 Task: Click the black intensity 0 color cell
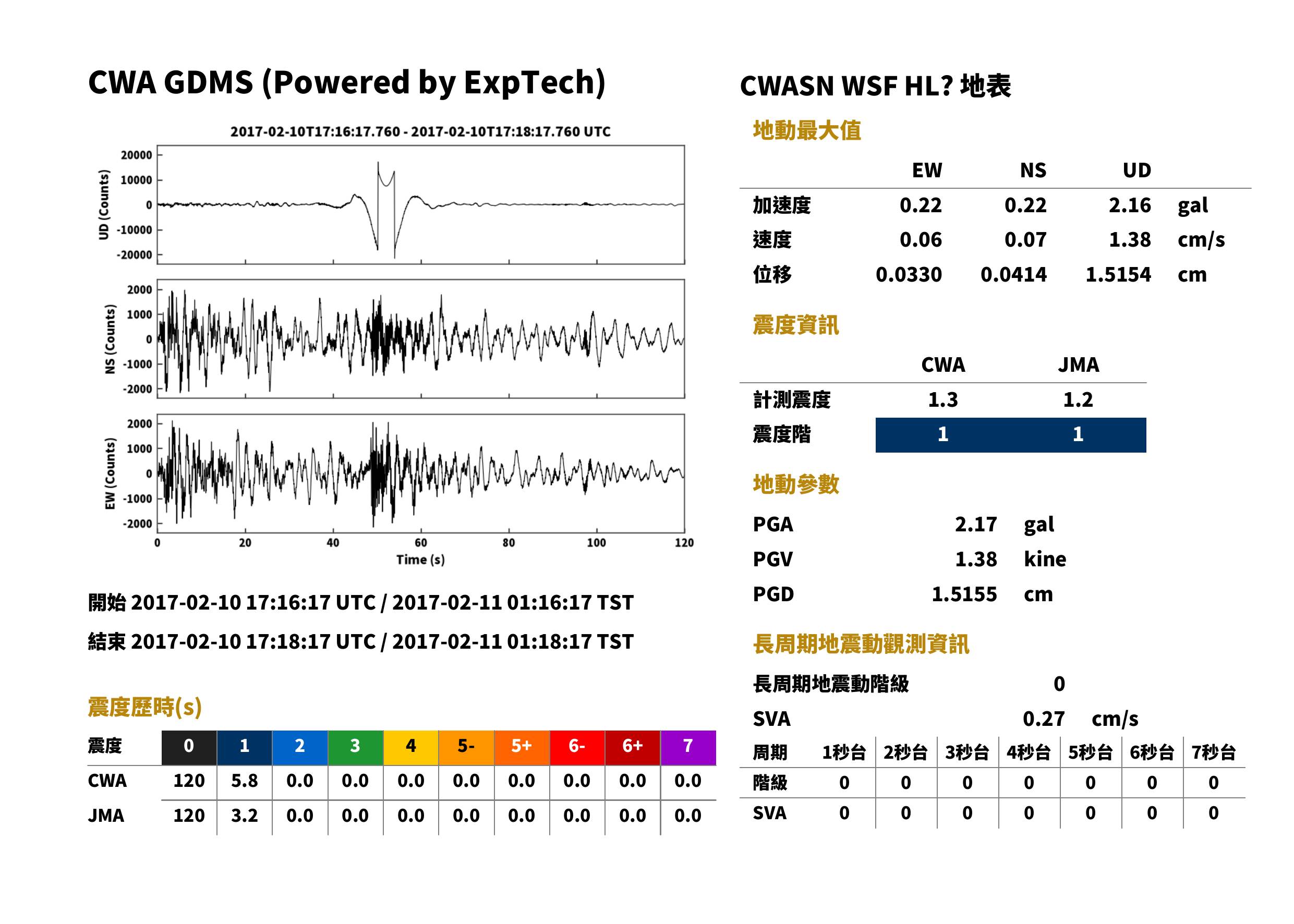coord(189,748)
